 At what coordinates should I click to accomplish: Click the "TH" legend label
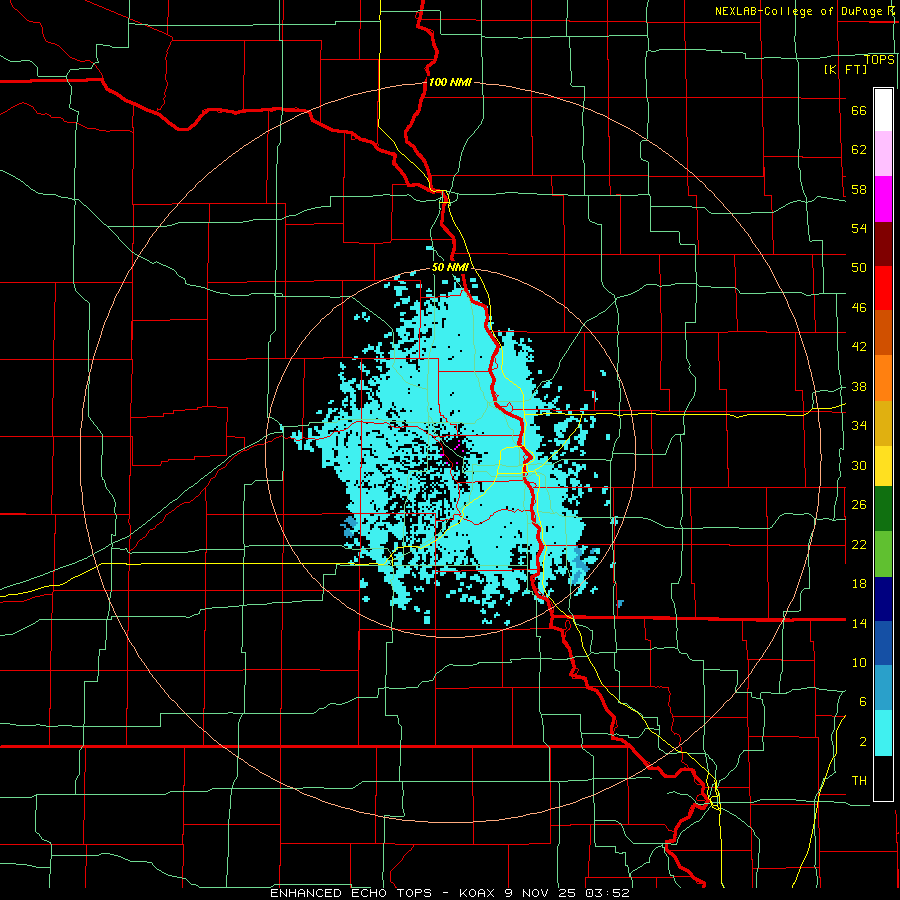[x=859, y=780]
